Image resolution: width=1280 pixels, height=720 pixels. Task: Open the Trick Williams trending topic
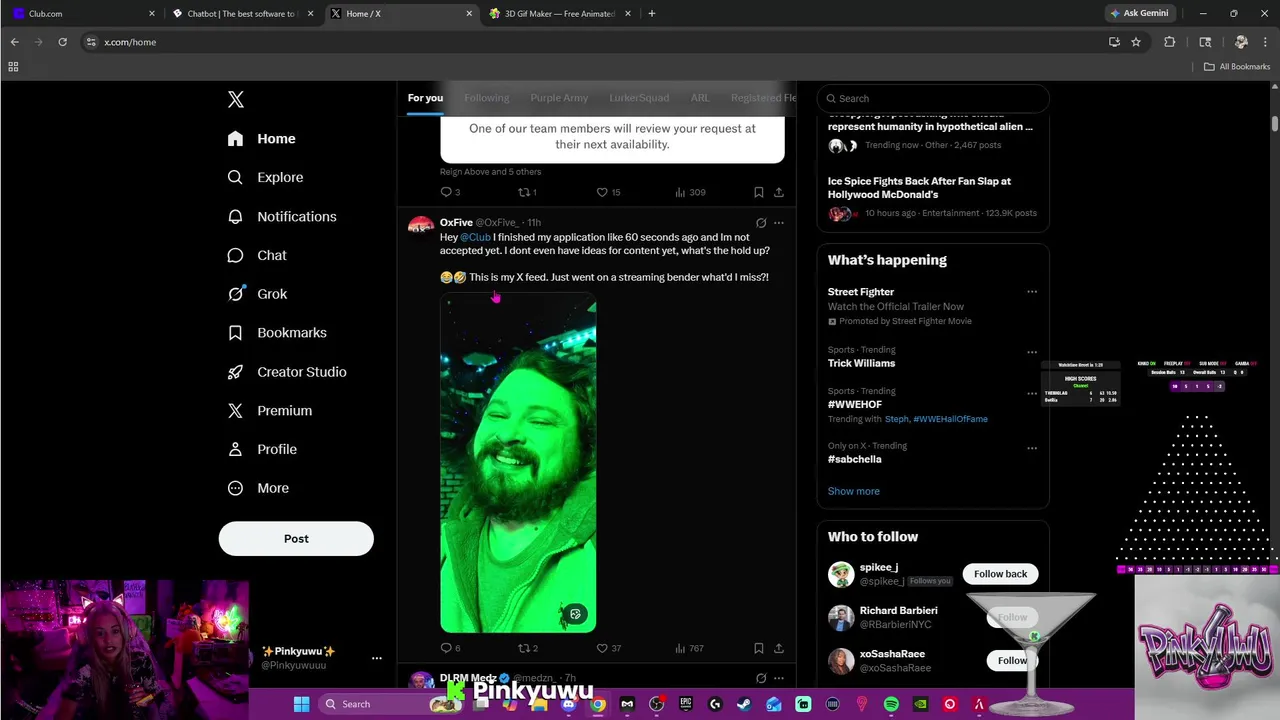pyautogui.click(x=861, y=363)
